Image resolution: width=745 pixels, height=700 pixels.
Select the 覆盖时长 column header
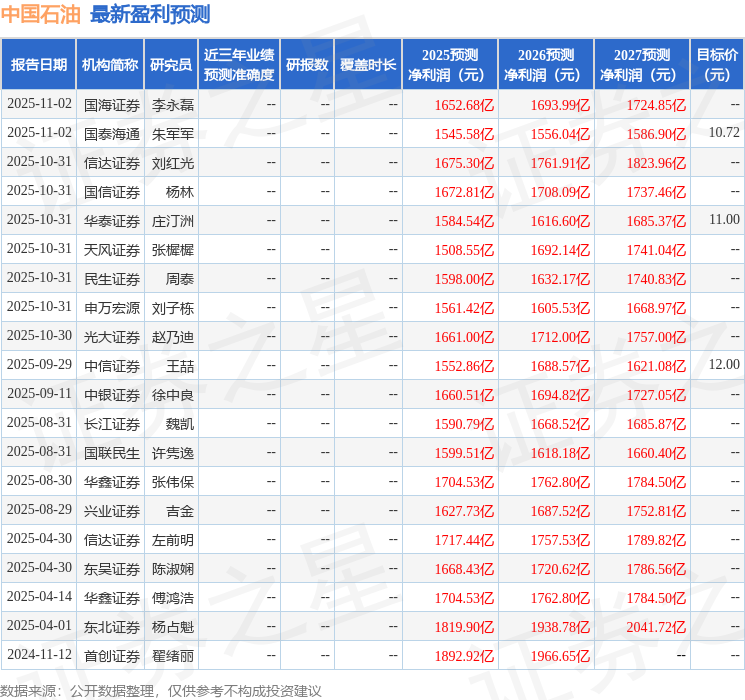coord(368,65)
